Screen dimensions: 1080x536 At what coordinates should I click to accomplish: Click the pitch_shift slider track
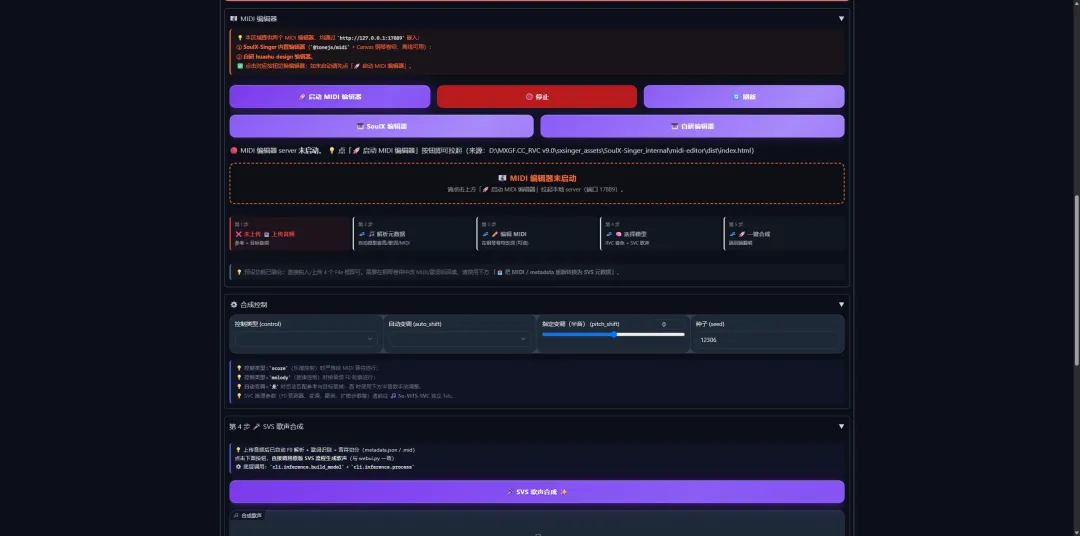pos(613,335)
